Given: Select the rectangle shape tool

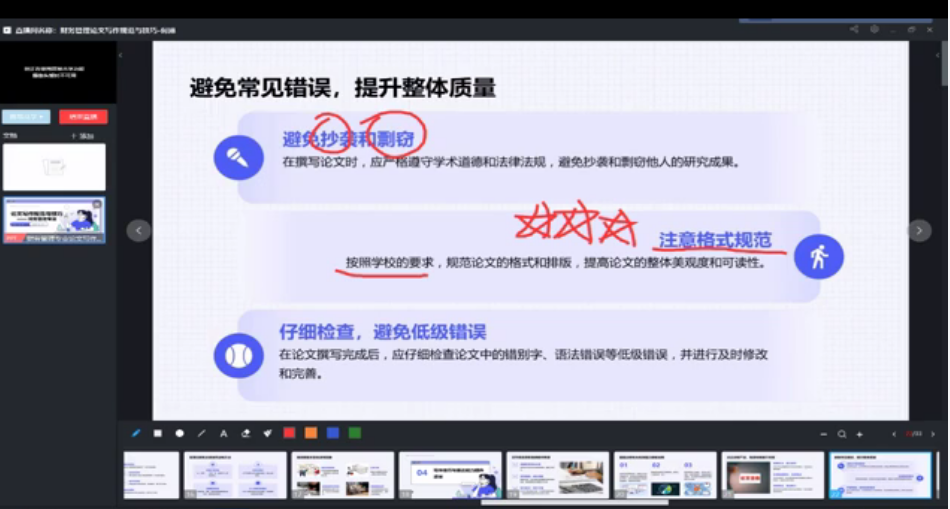Looking at the screenshot, I should pos(158,433).
